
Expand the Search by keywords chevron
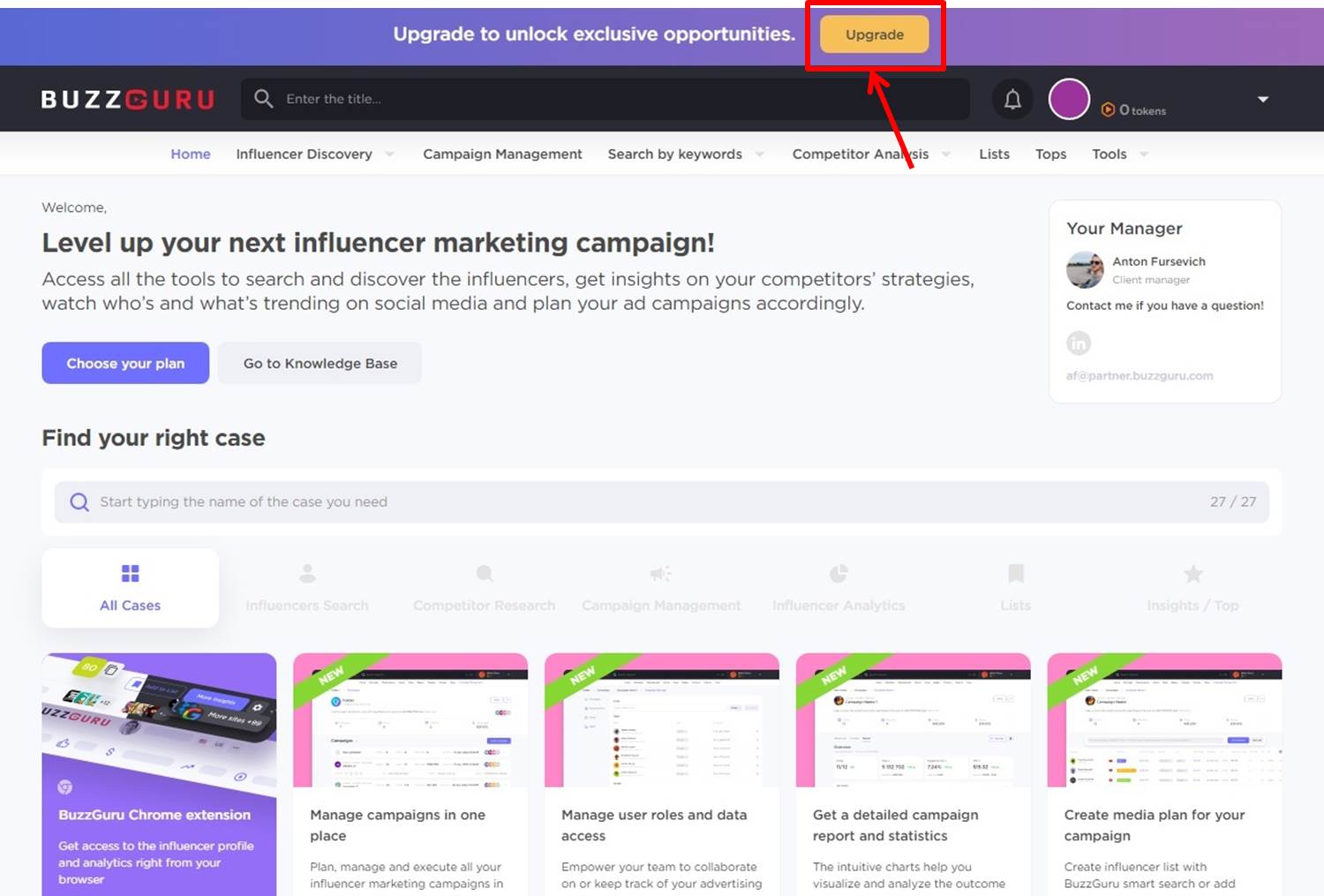coord(759,154)
